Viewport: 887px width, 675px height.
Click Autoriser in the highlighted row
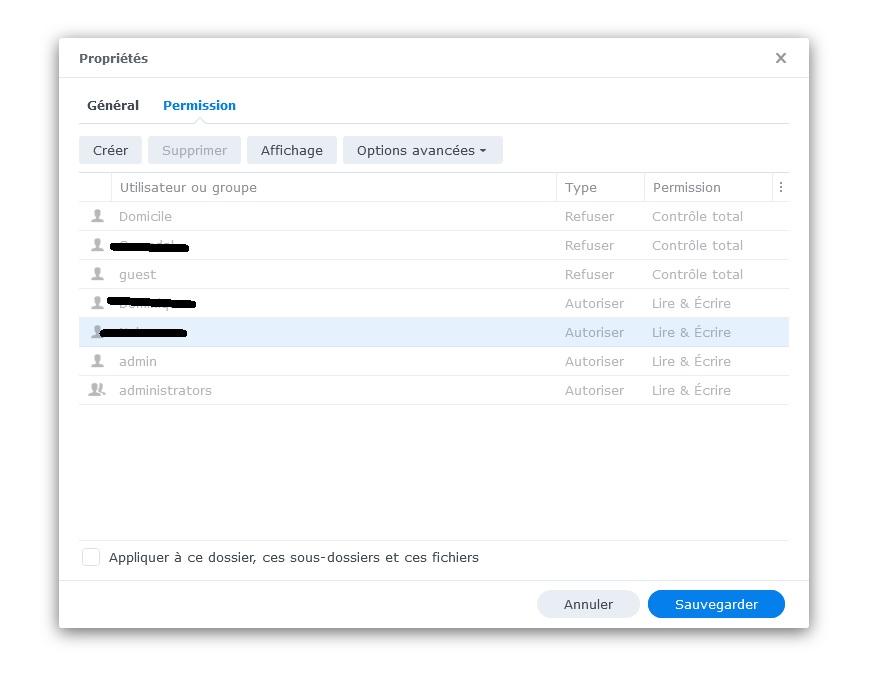coord(594,332)
